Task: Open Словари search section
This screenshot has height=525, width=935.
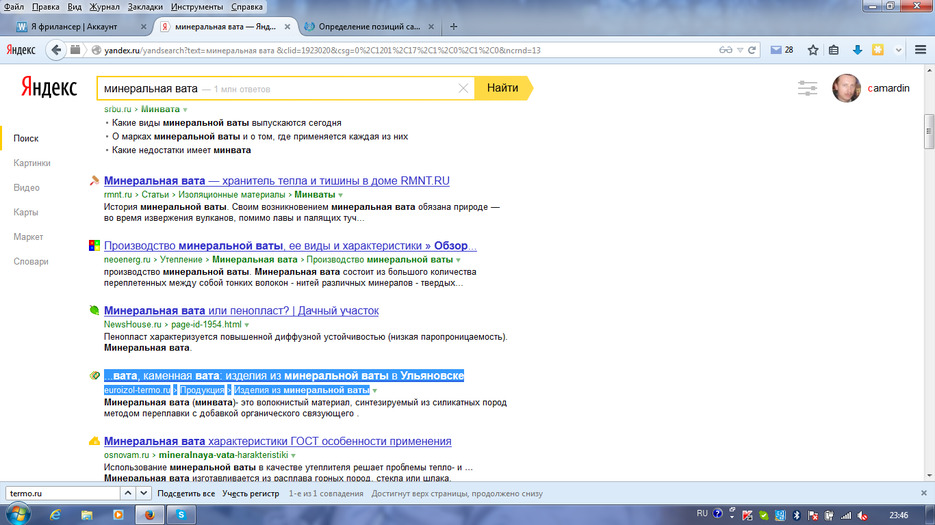Action: pos(30,261)
